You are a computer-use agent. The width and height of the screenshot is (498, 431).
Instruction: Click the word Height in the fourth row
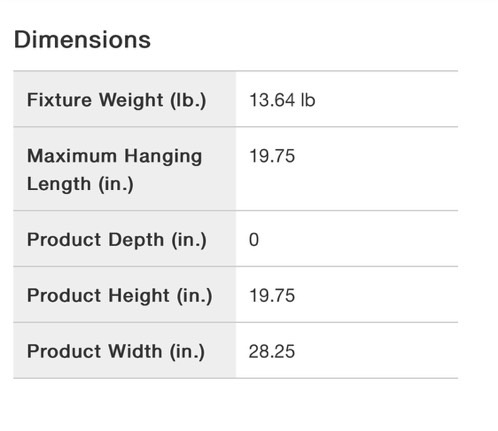pos(139,296)
